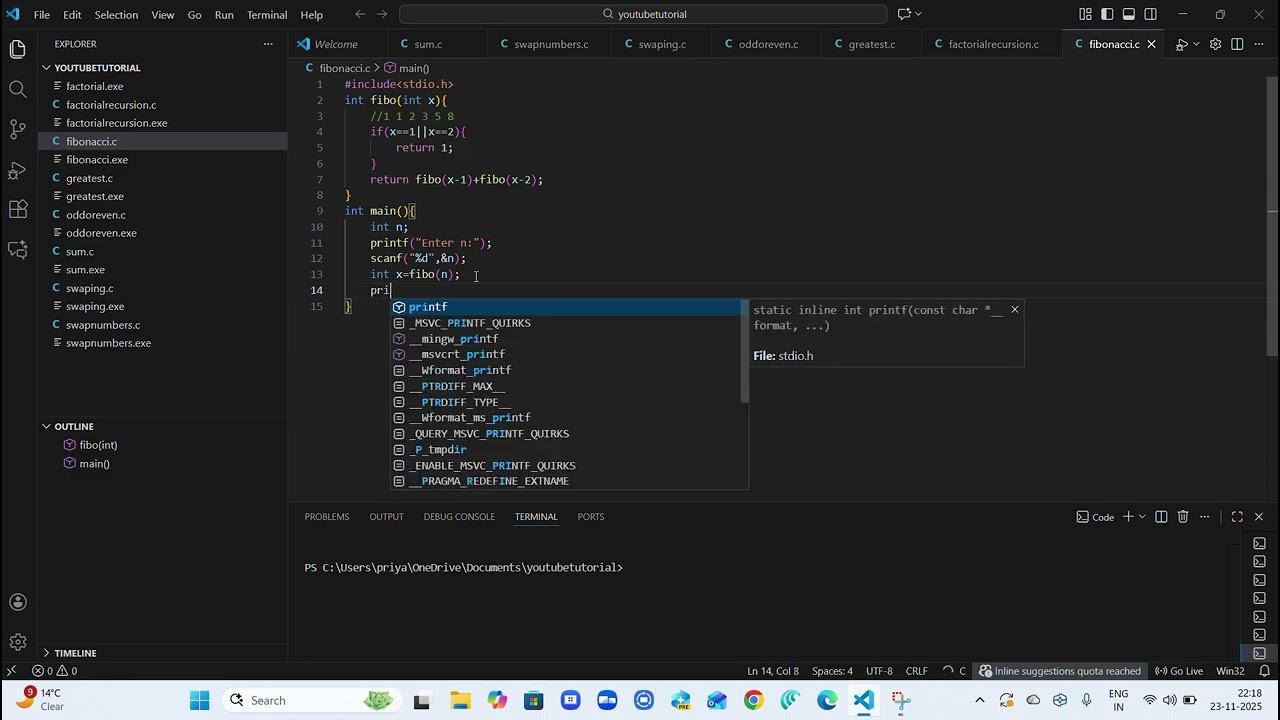Kill the terminal with trash icon

click(1183, 517)
